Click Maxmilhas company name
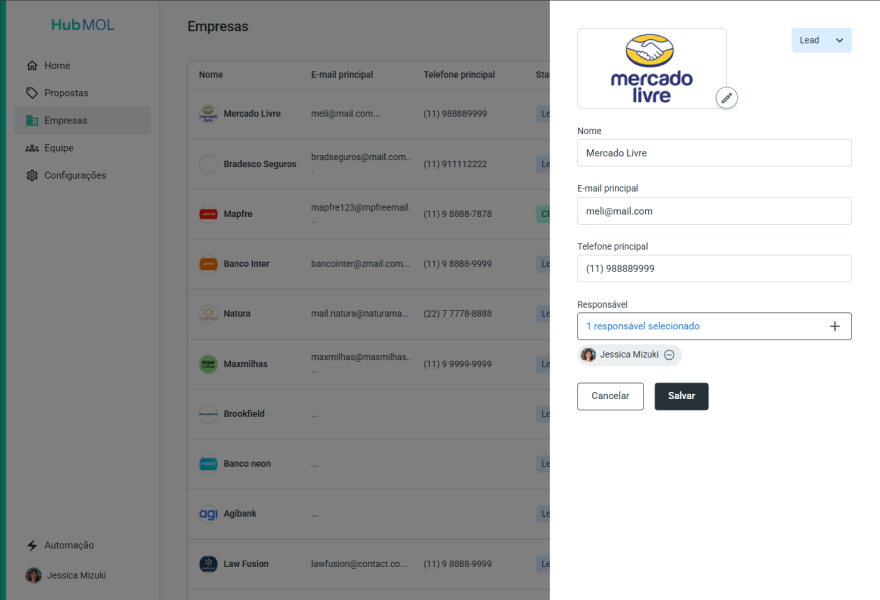The image size is (880, 600). 245,364
